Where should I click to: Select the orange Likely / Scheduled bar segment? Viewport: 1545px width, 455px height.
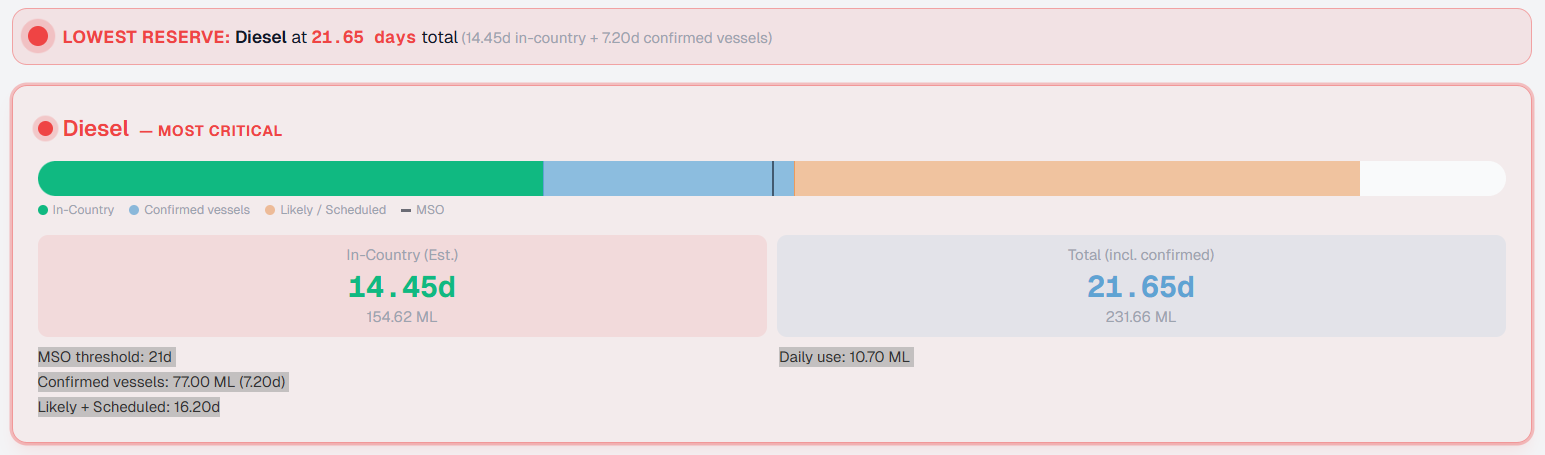pos(1076,178)
